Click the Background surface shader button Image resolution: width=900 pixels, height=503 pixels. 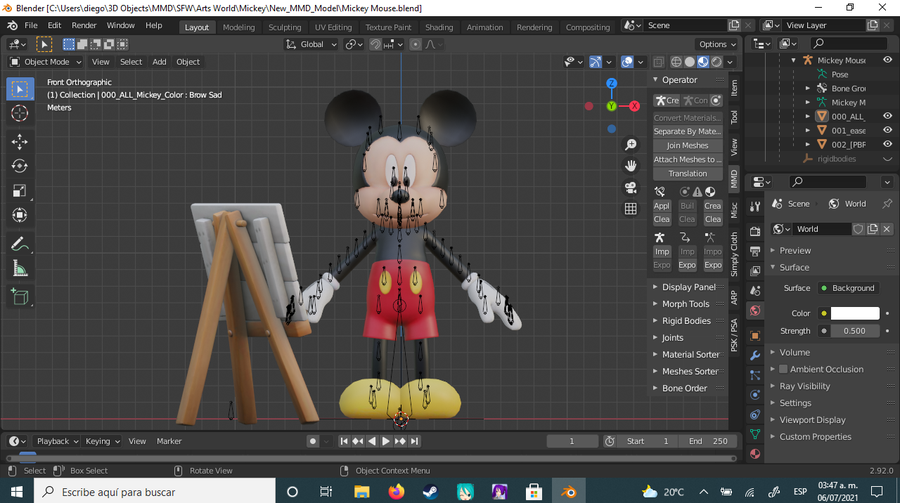coord(848,288)
